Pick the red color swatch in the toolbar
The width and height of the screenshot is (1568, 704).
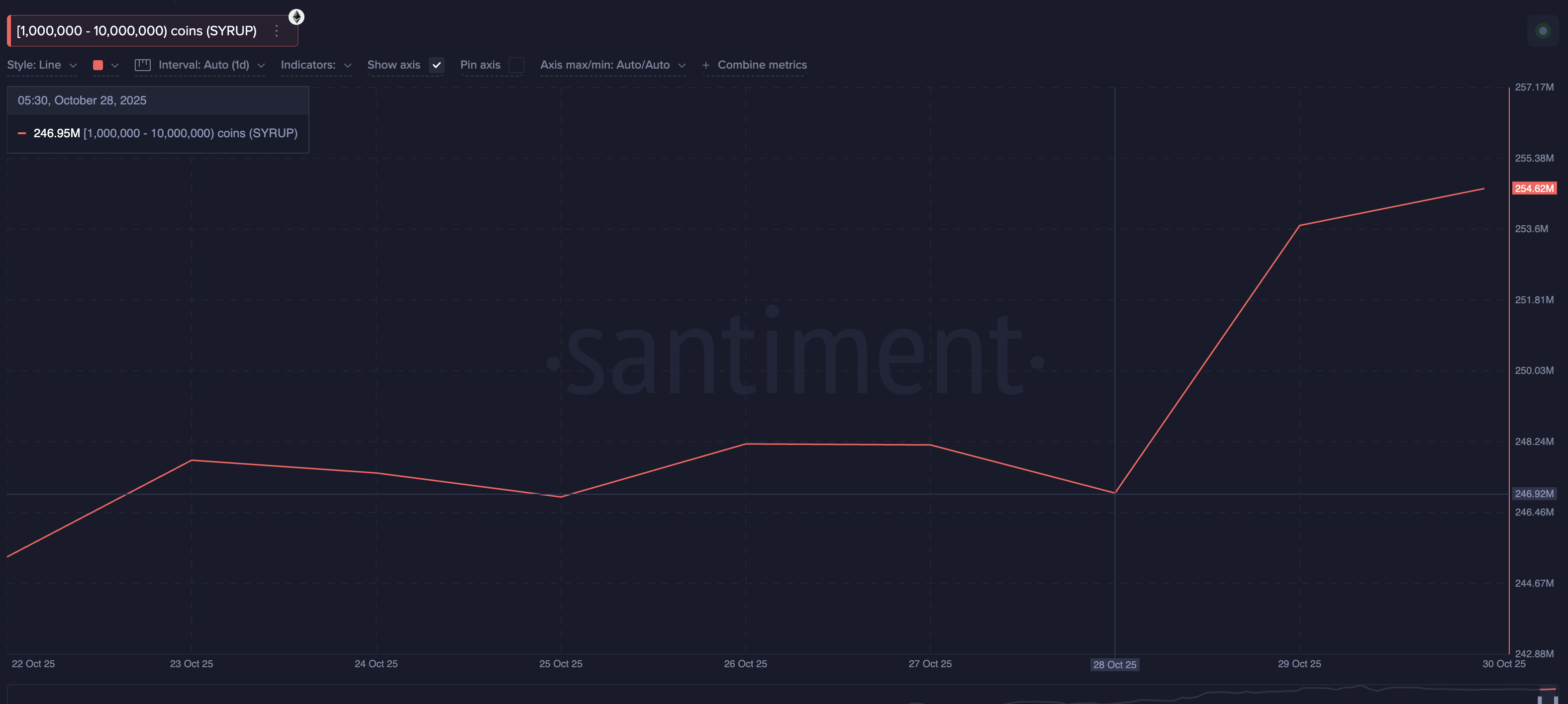click(x=98, y=65)
